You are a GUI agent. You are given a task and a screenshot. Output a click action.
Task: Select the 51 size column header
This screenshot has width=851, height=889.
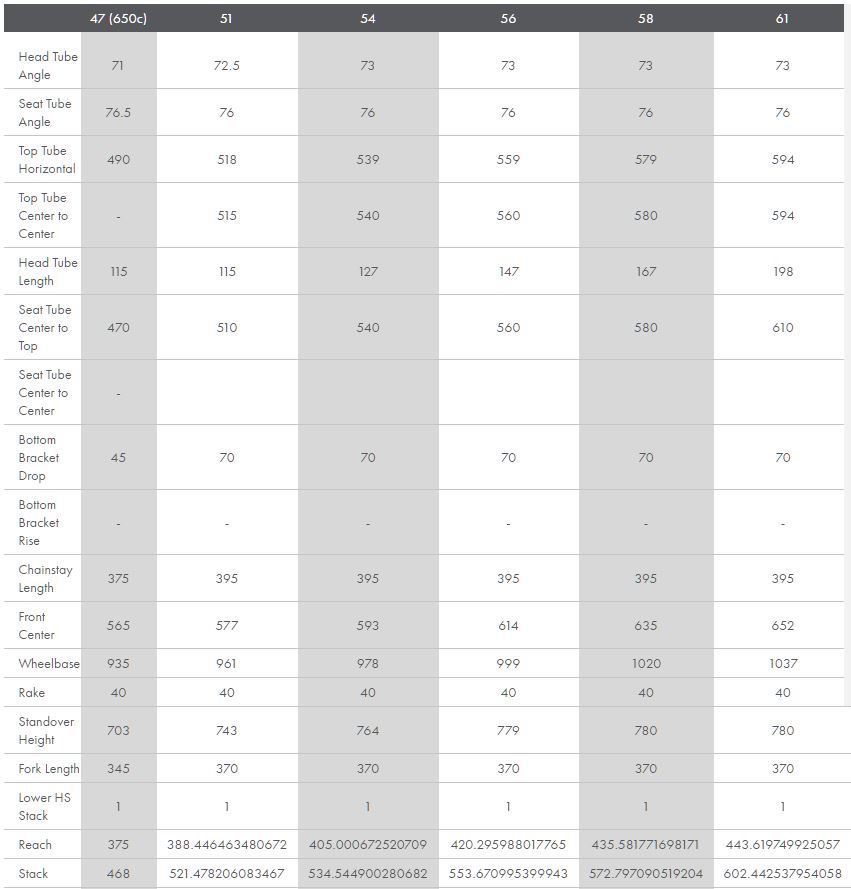coord(227,18)
